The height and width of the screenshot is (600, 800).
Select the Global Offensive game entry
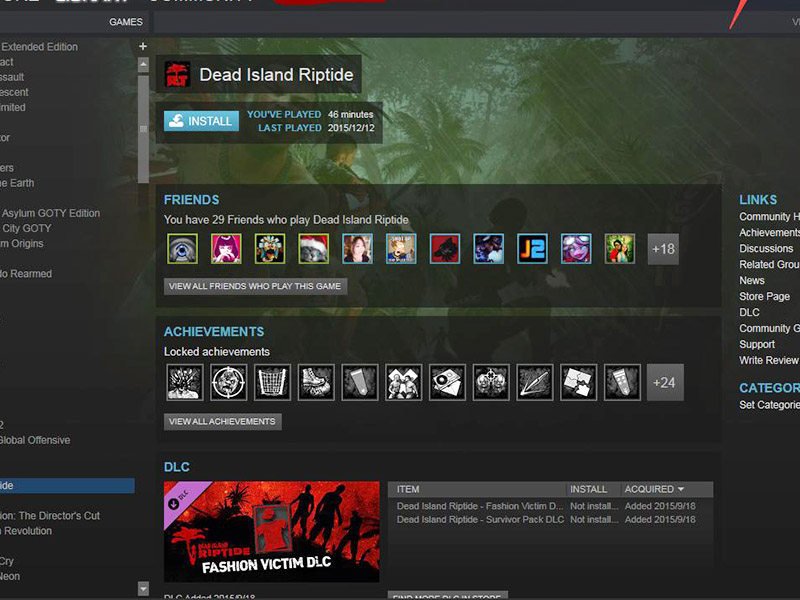pos(35,440)
